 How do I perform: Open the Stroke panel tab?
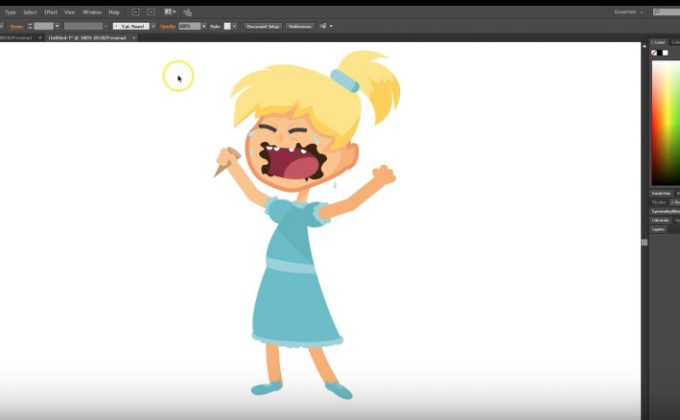point(659,203)
